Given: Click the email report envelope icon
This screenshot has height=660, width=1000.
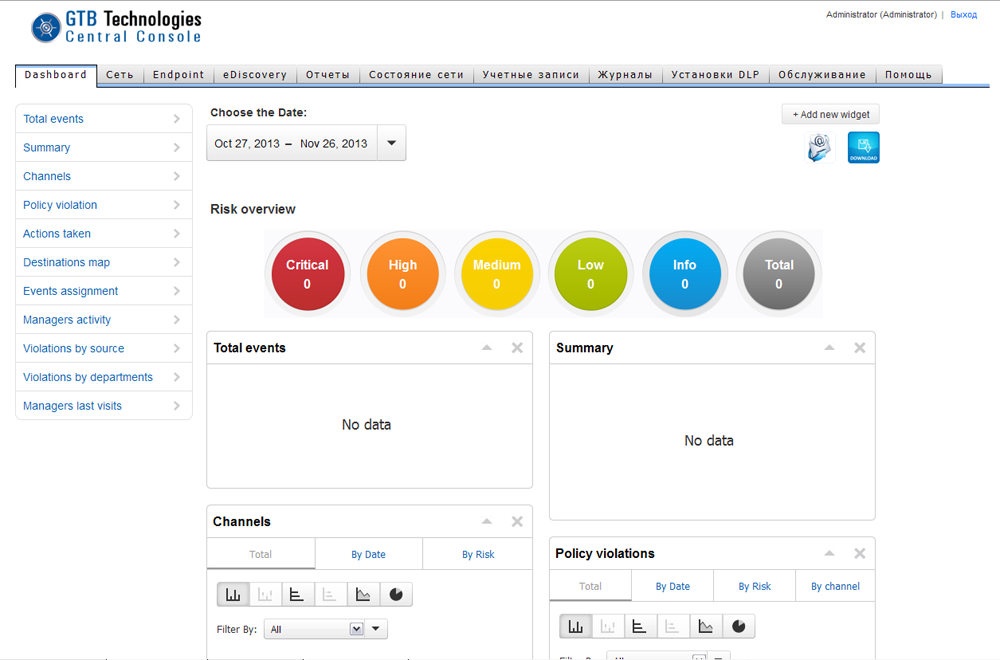Looking at the screenshot, I should 819,147.
